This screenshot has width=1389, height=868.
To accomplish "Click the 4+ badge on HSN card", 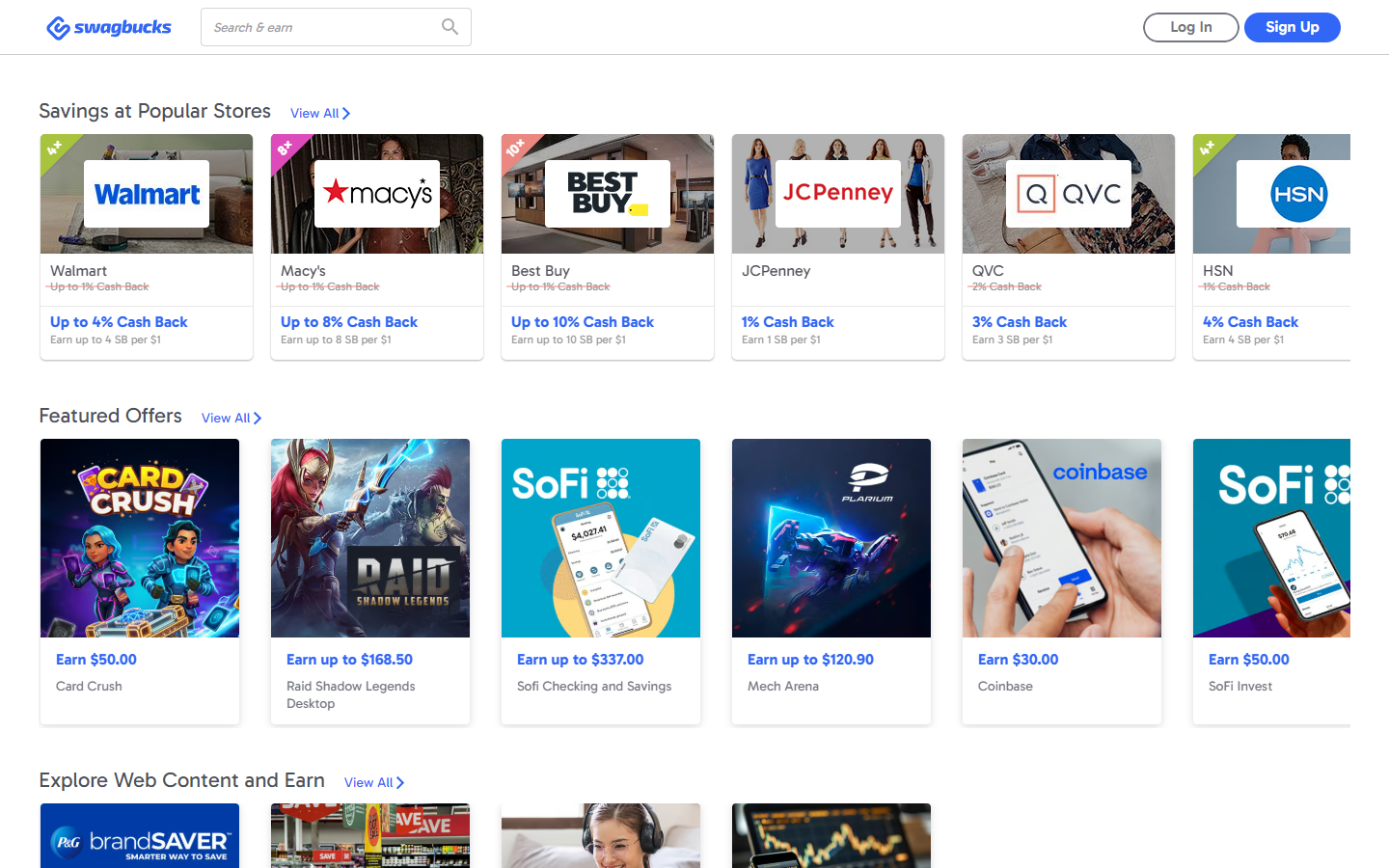I will (1207, 148).
